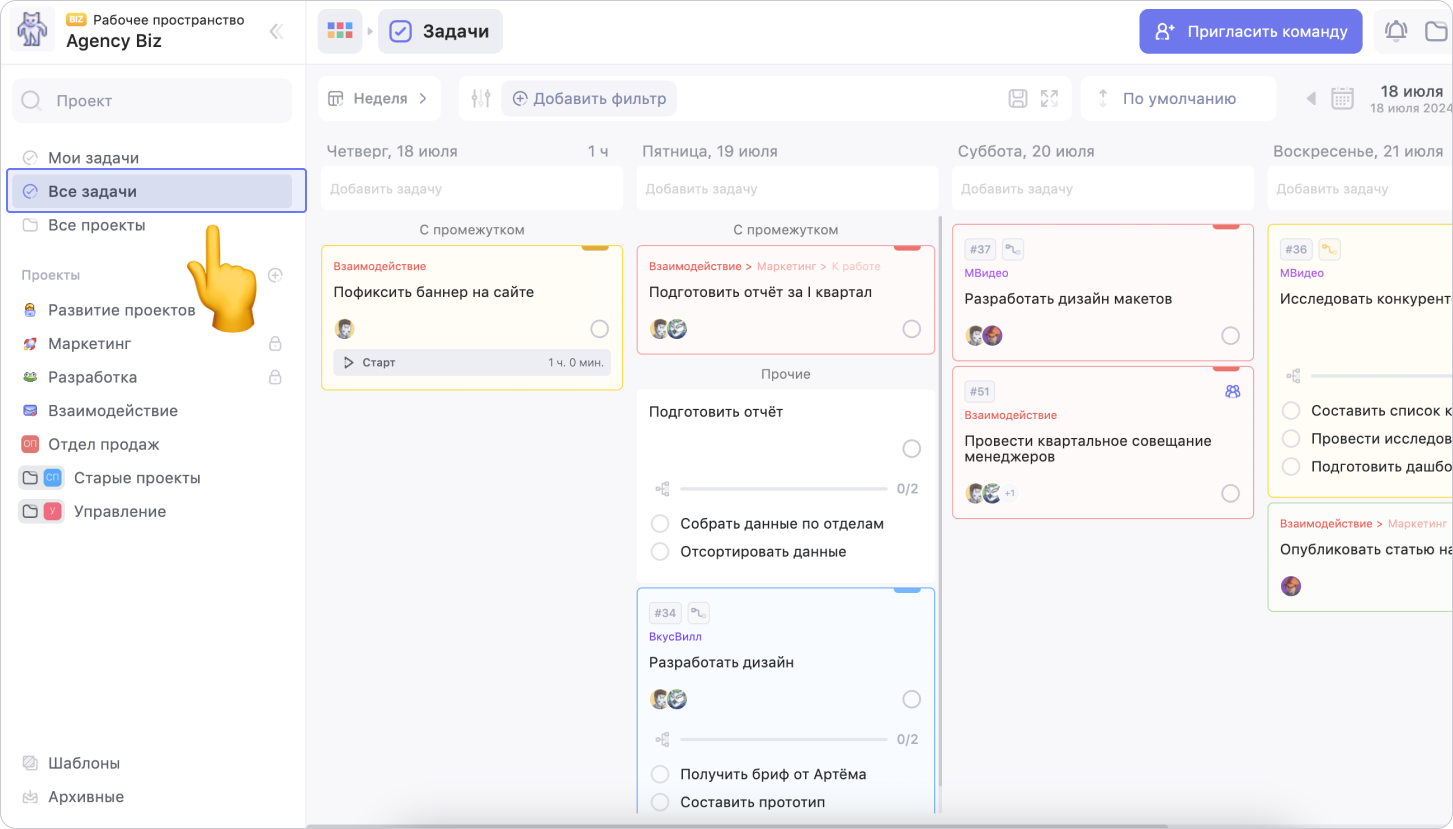Screen dimensions: 1453x829
Task: Tick the 'Получить бриф от Артёма' subtask
Action: click(660, 774)
